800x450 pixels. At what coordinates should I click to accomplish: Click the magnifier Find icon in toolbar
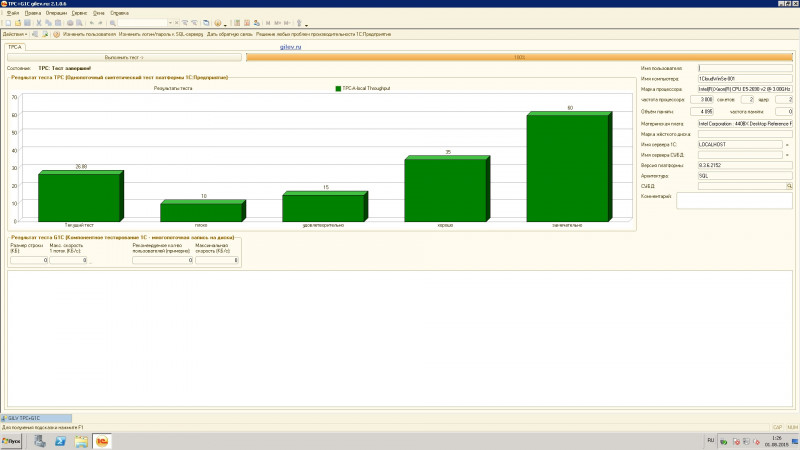pos(112,22)
